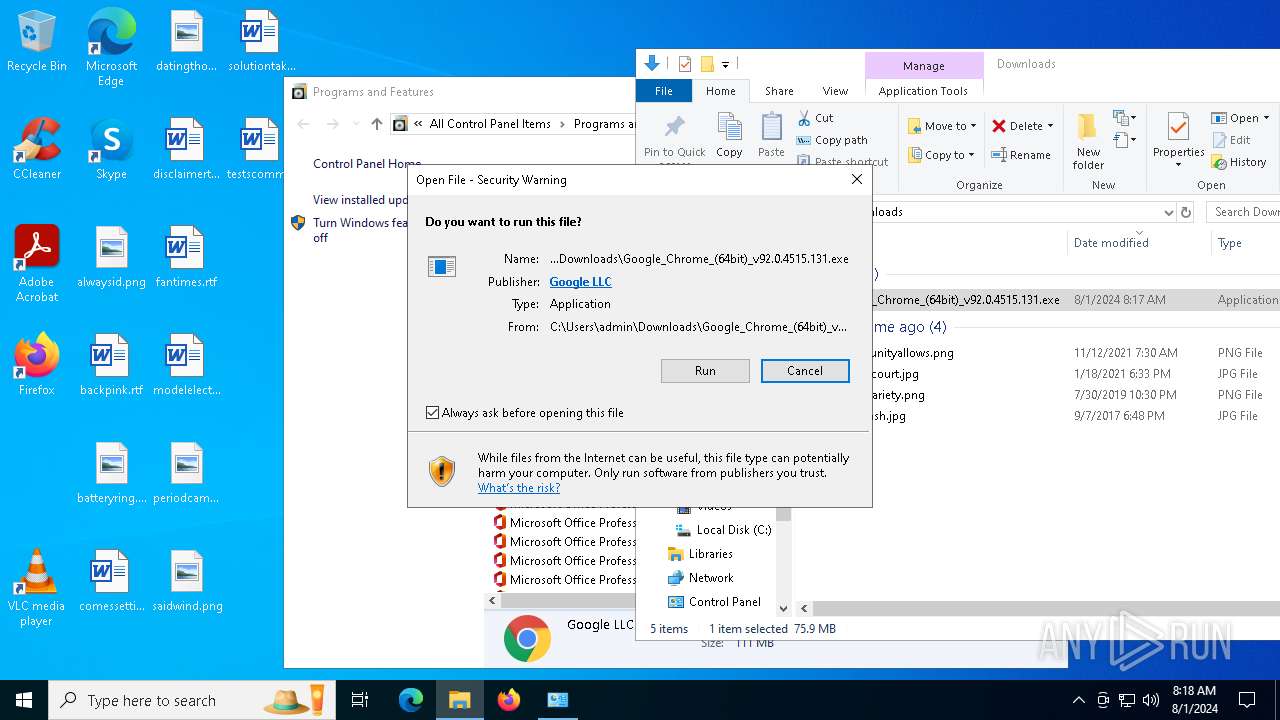Open the Properties button dropdown arrow

click(x=1179, y=165)
